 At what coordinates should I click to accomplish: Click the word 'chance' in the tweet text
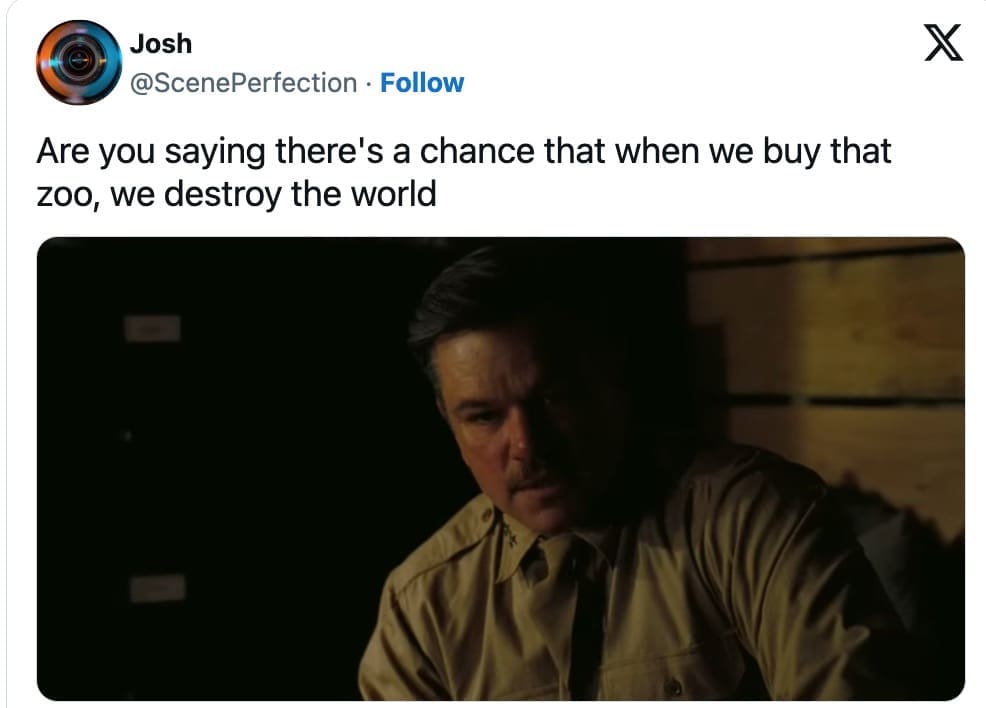tap(477, 151)
